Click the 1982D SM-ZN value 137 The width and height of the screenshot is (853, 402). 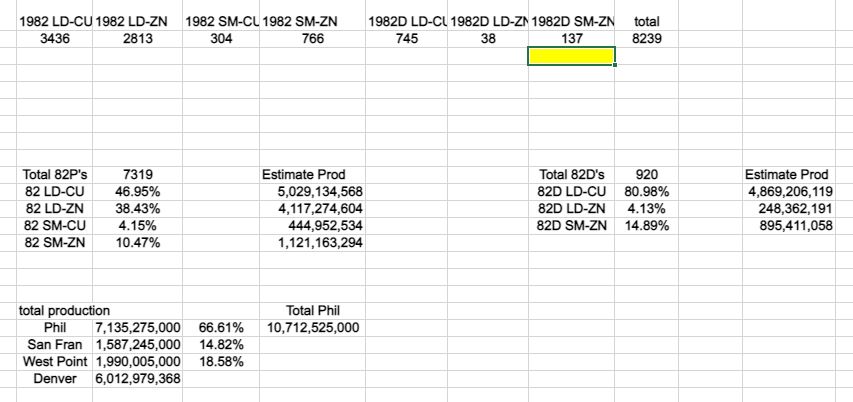coord(571,39)
